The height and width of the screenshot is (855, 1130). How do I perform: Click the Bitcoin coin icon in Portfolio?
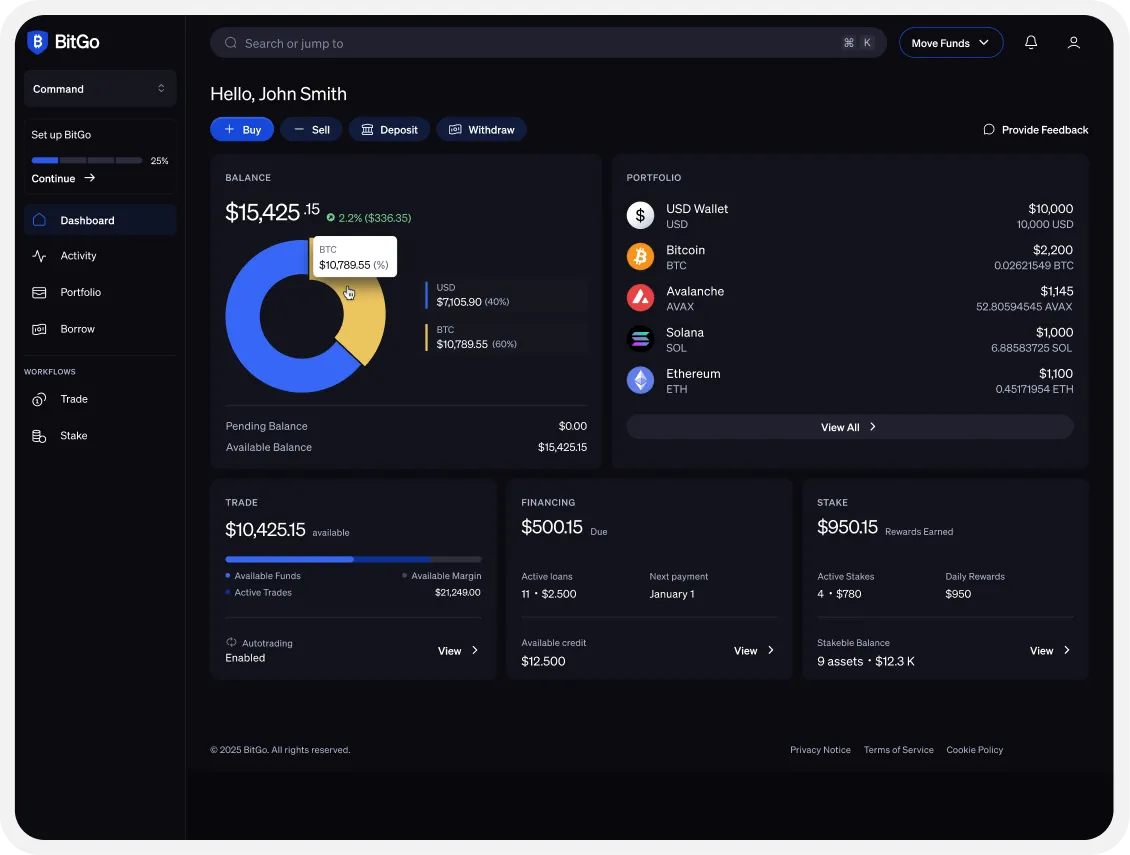pyautogui.click(x=640, y=257)
